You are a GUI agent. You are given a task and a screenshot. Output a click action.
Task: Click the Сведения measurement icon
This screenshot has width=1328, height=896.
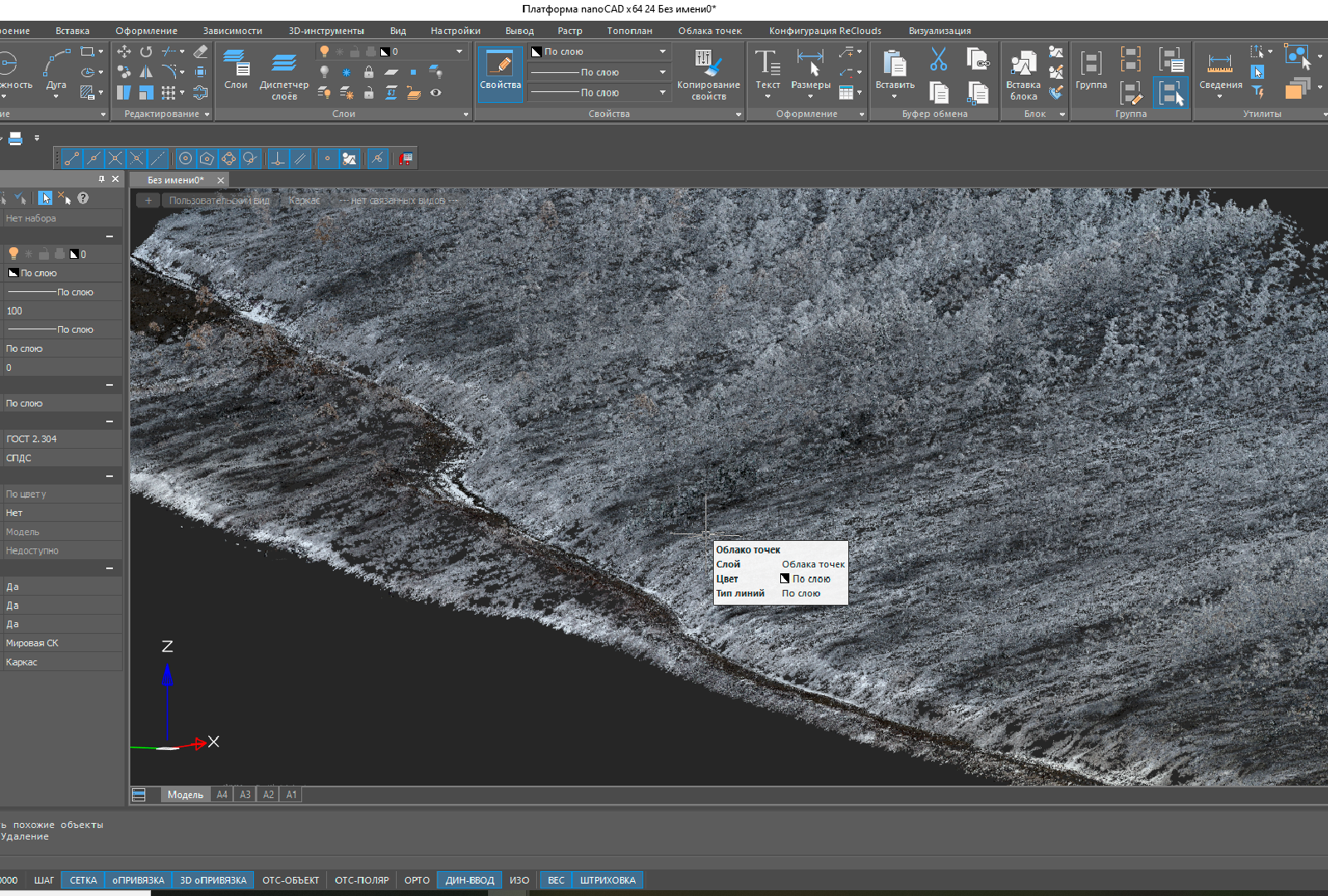[1220, 65]
